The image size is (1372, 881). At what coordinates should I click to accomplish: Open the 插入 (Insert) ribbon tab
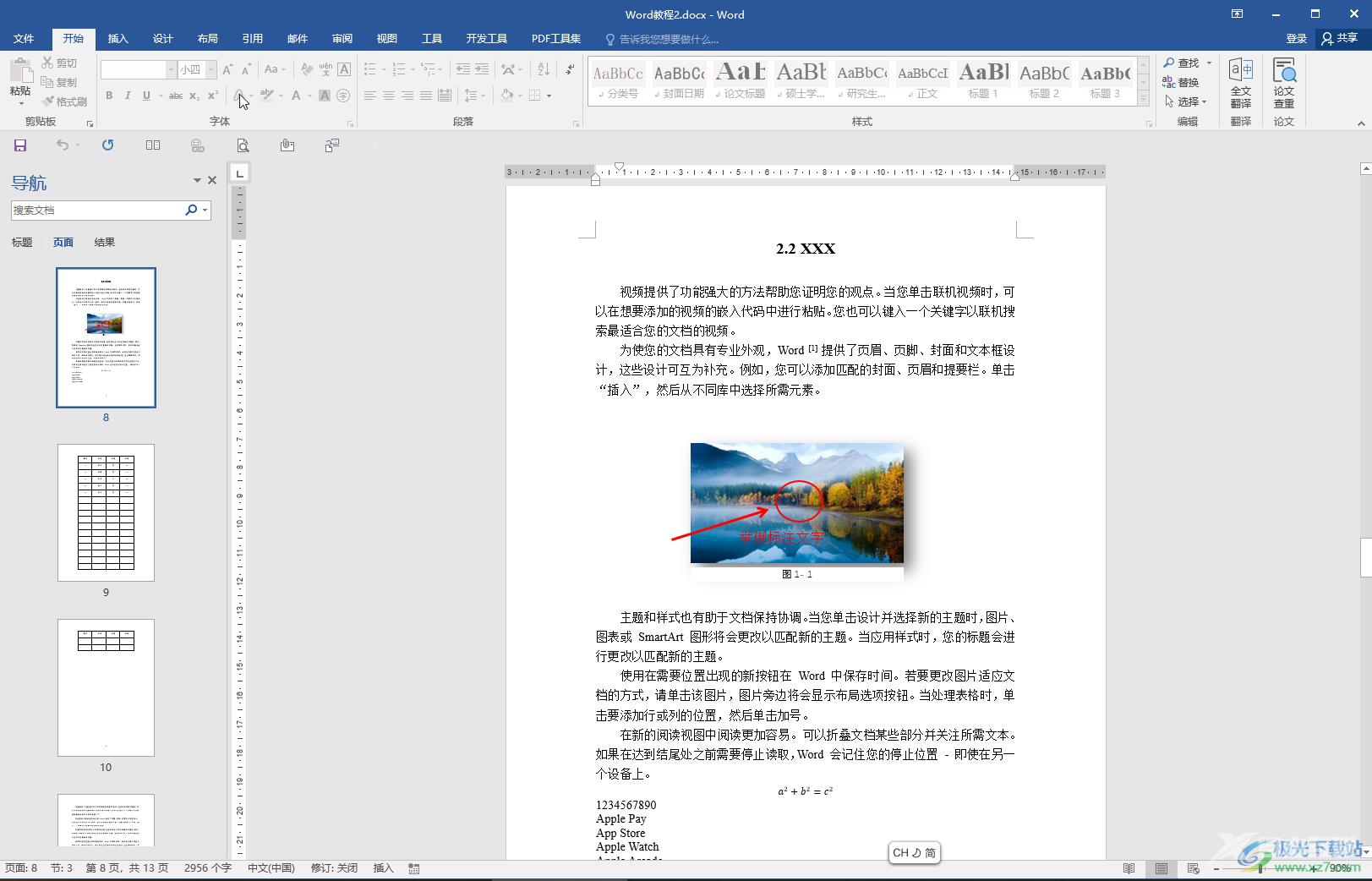[x=118, y=38]
